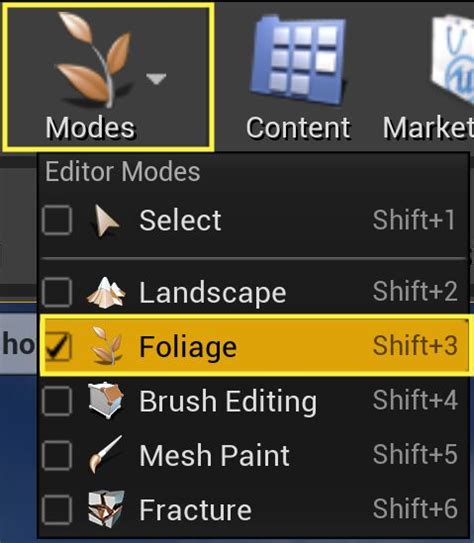Click the Foliage plant icon in menu

coord(106,346)
